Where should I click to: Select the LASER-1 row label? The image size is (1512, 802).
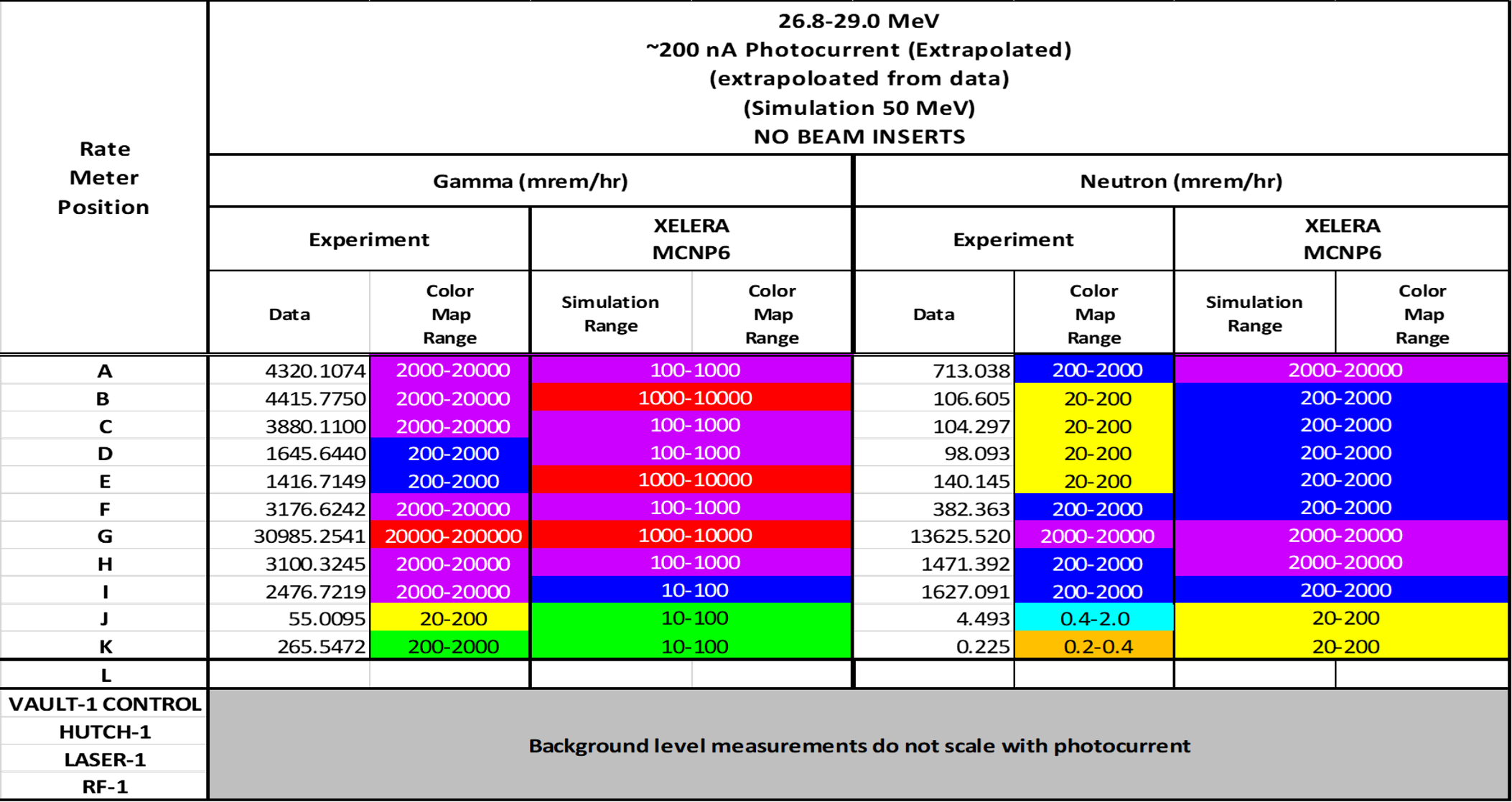(x=104, y=759)
